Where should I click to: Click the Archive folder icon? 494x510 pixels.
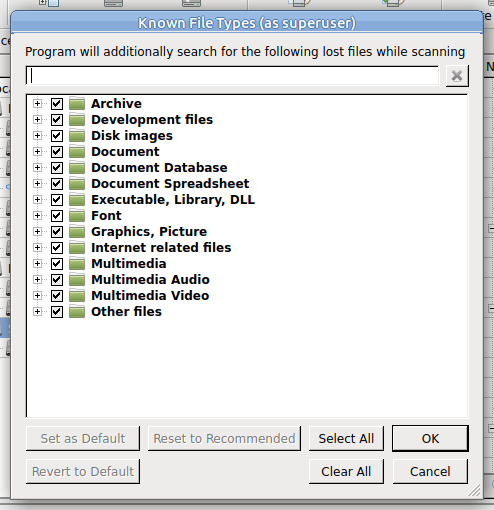coord(77,104)
